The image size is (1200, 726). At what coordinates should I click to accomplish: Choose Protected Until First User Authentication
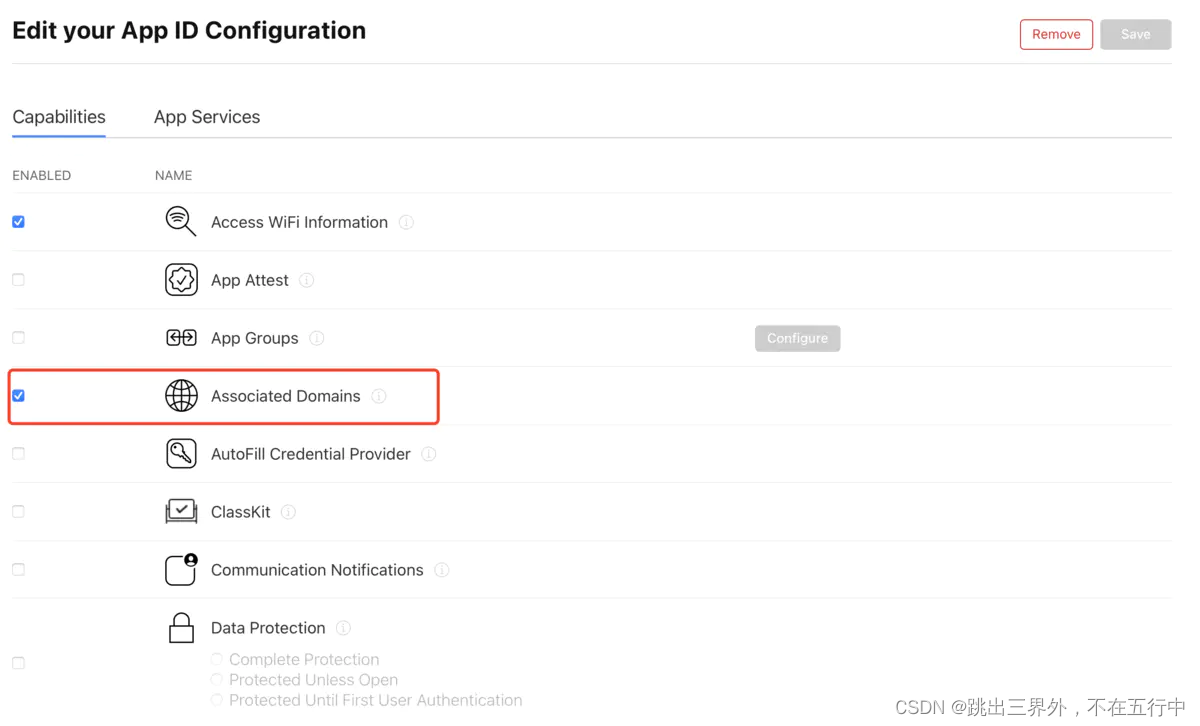(x=217, y=700)
